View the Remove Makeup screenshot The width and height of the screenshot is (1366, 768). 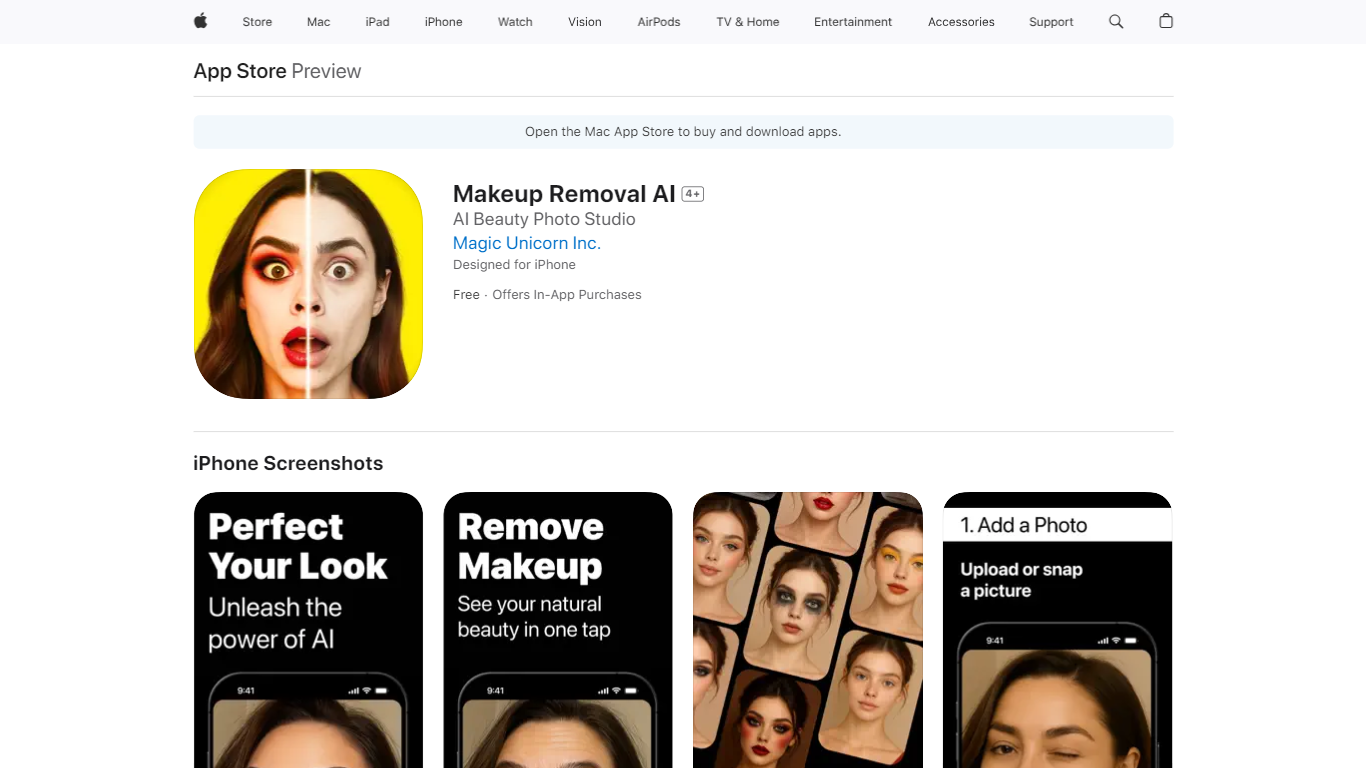558,630
